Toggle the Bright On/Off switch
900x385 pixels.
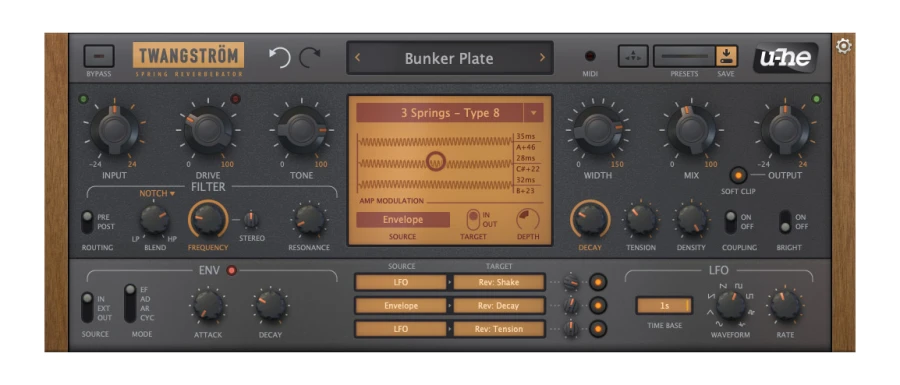click(x=785, y=222)
